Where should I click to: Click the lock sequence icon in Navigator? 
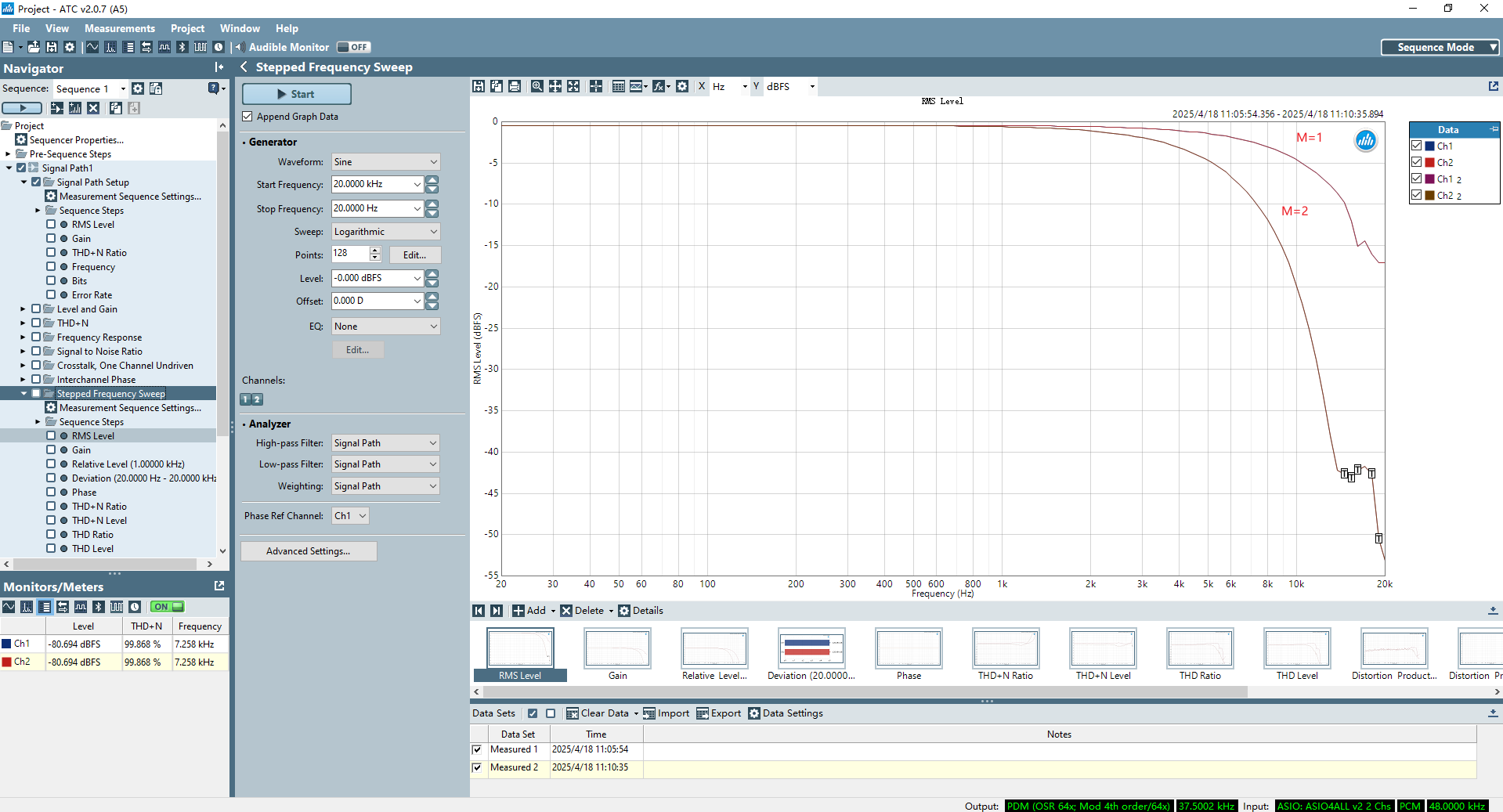[156, 88]
